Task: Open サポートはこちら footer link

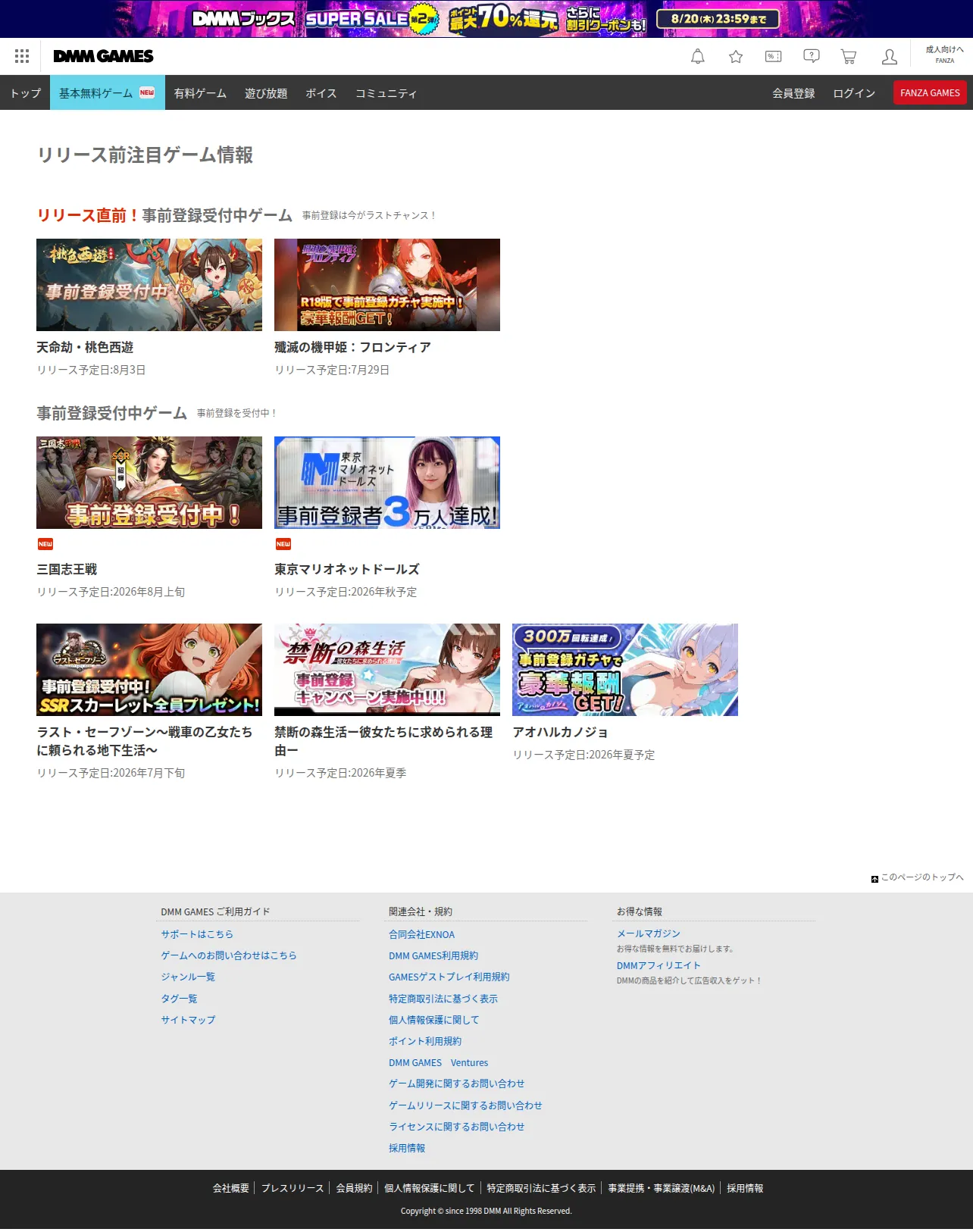Action: pyautogui.click(x=197, y=934)
